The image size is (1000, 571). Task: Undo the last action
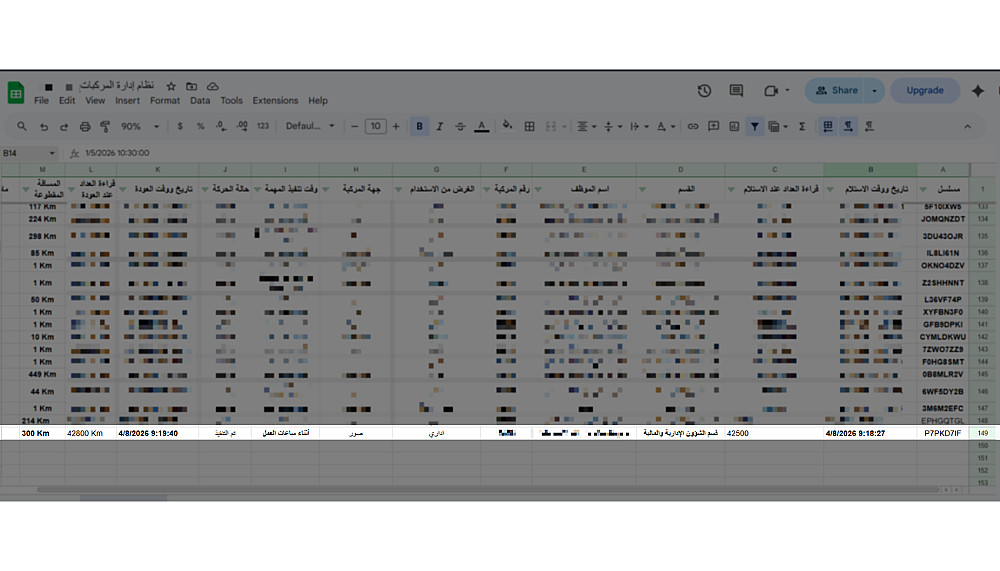point(44,126)
